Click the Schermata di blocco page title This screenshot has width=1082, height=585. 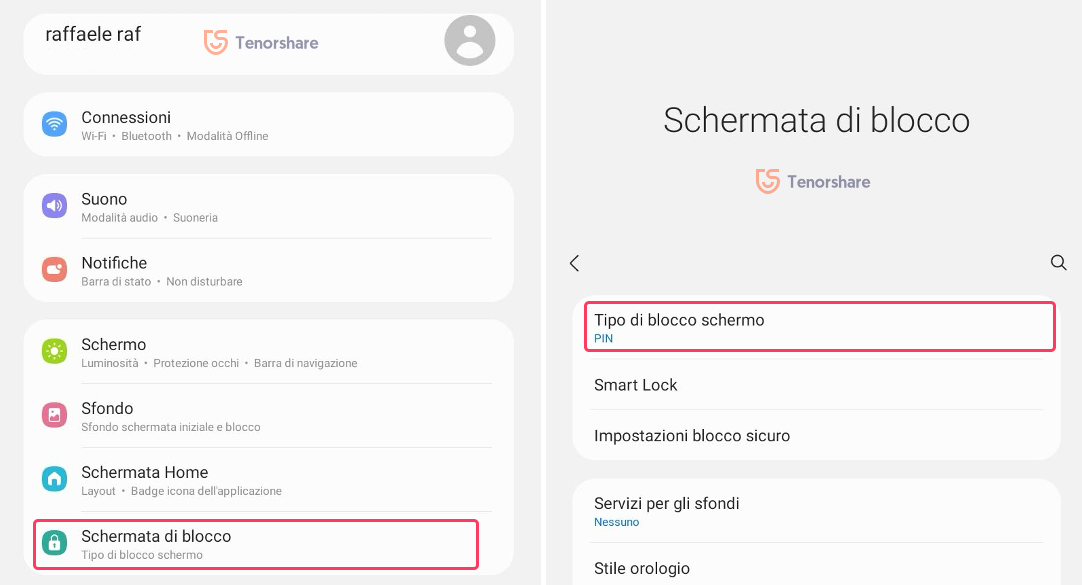pyautogui.click(x=816, y=121)
